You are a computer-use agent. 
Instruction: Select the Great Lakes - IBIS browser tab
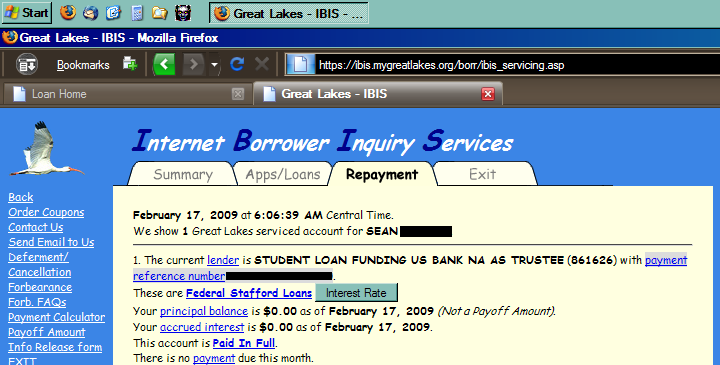(377, 94)
